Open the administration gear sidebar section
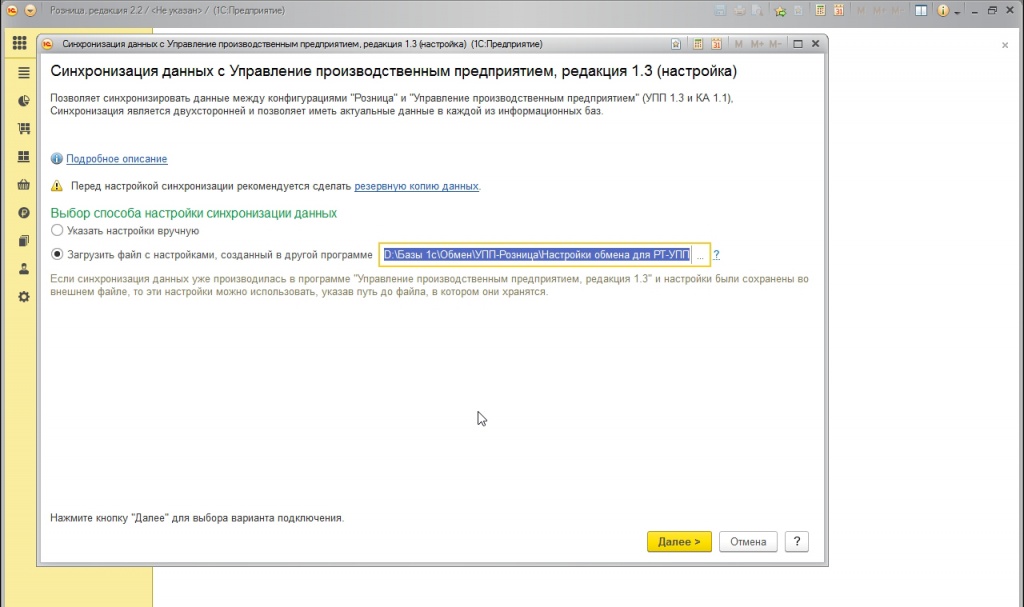1024x607 pixels. [x=24, y=297]
